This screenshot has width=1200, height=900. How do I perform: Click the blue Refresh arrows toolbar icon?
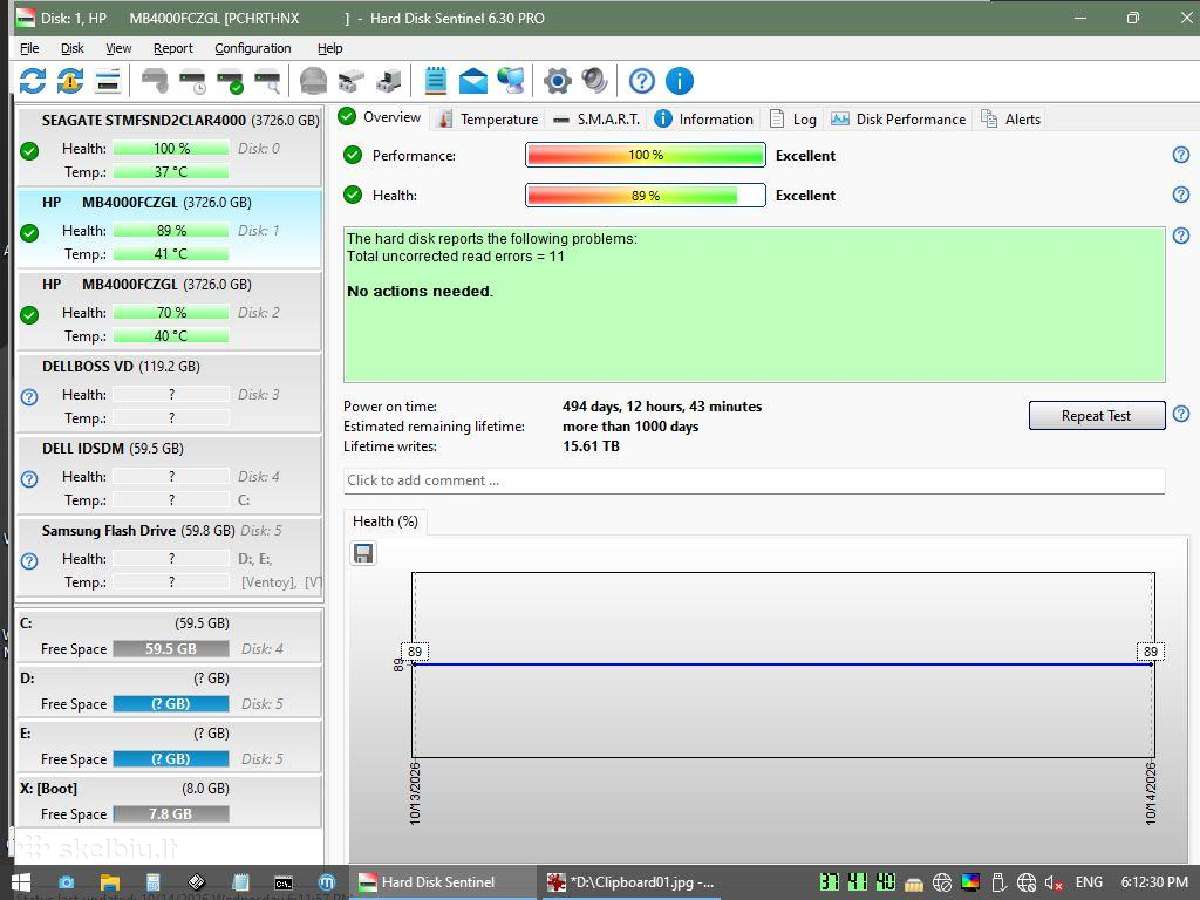[33, 81]
